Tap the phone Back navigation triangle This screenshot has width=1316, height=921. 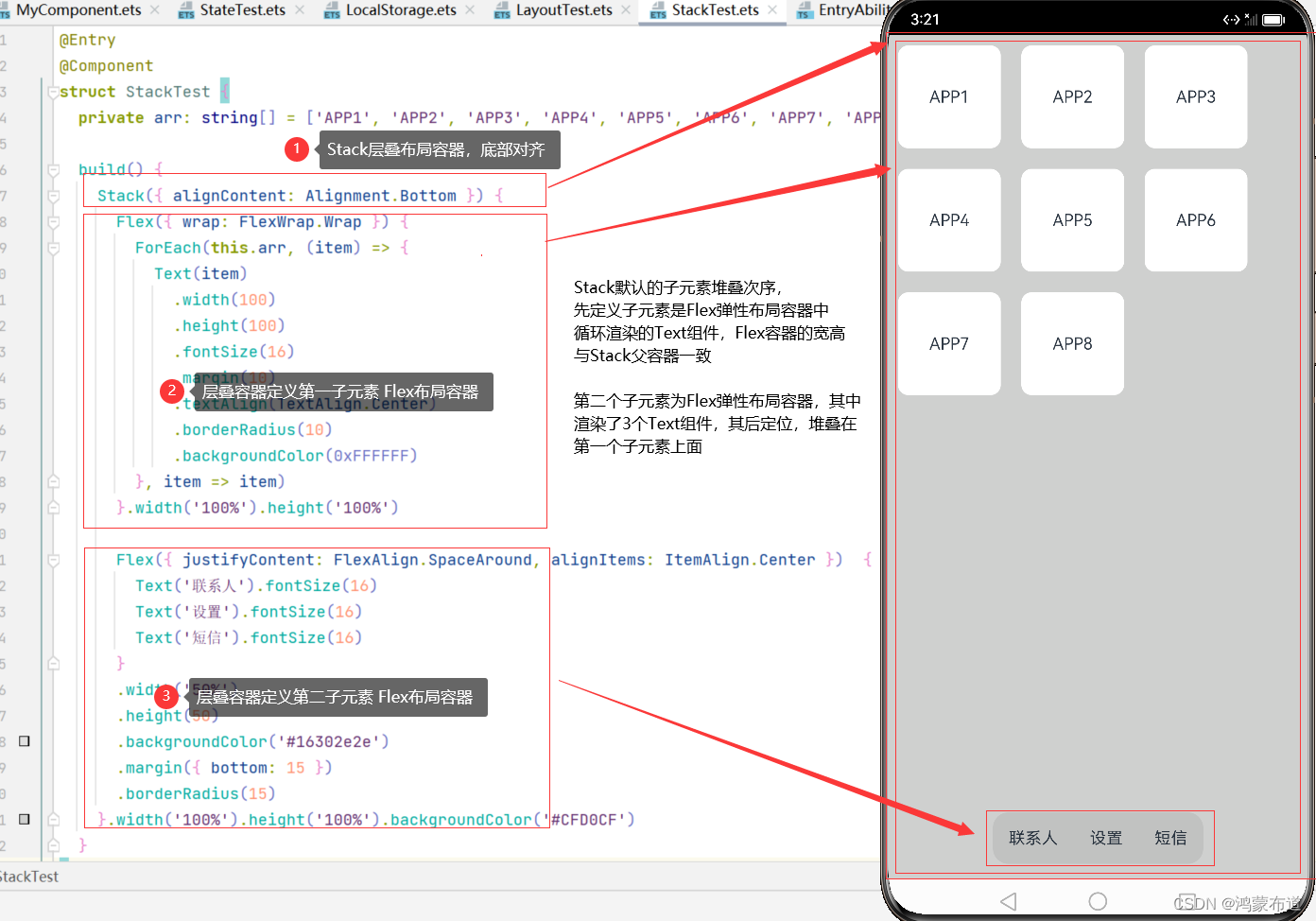pyautogui.click(x=1009, y=901)
